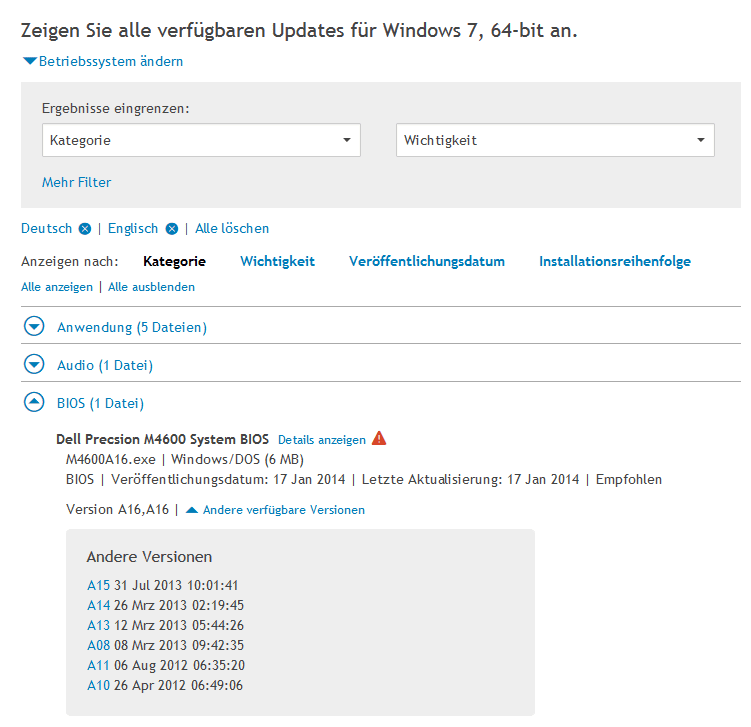Screen dimensions: 751x727
Task: Click the Wichtigkeit dropdown arrow
Action: (701, 140)
